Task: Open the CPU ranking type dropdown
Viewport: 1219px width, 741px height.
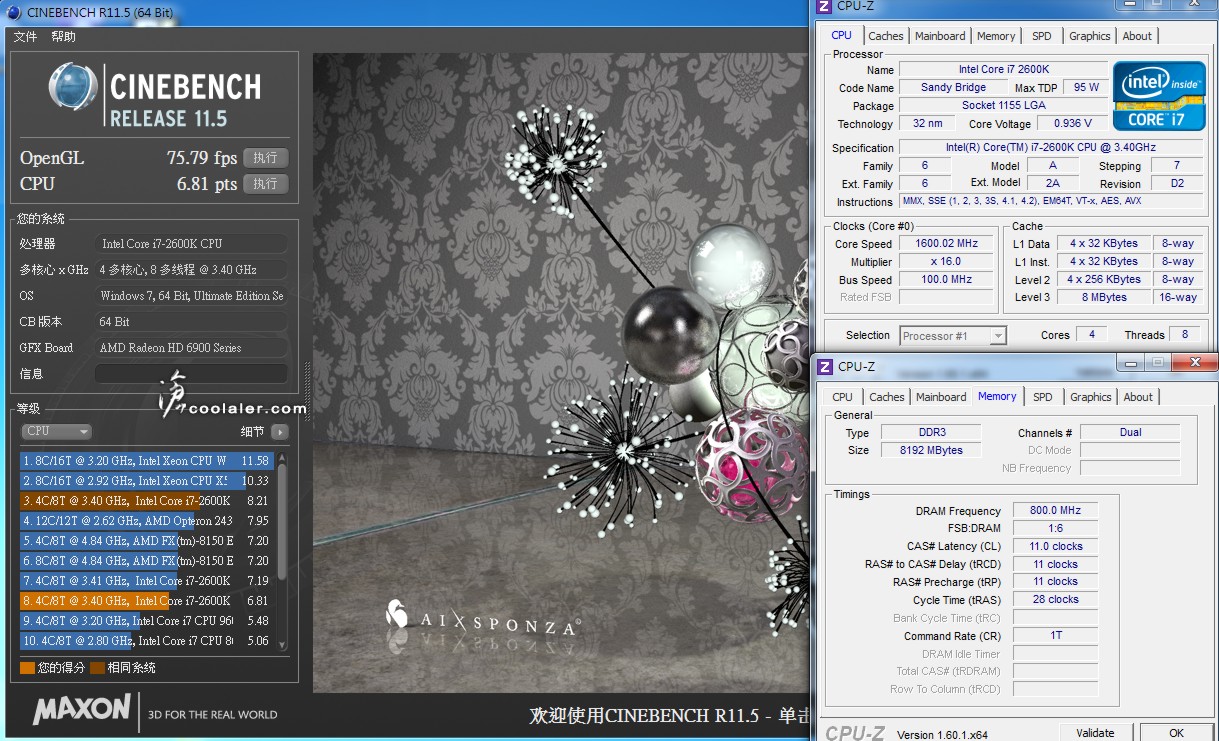Action: coord(56,431)
